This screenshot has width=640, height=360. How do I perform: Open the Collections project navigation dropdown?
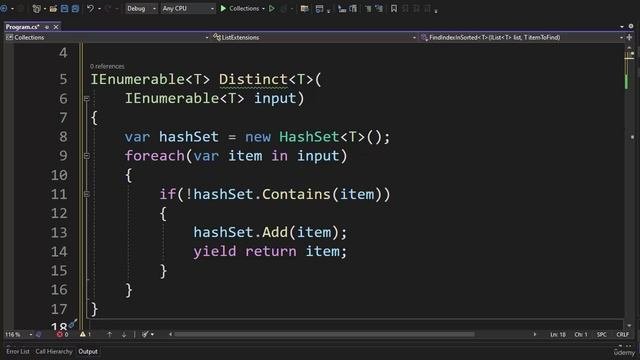point(107,37)
